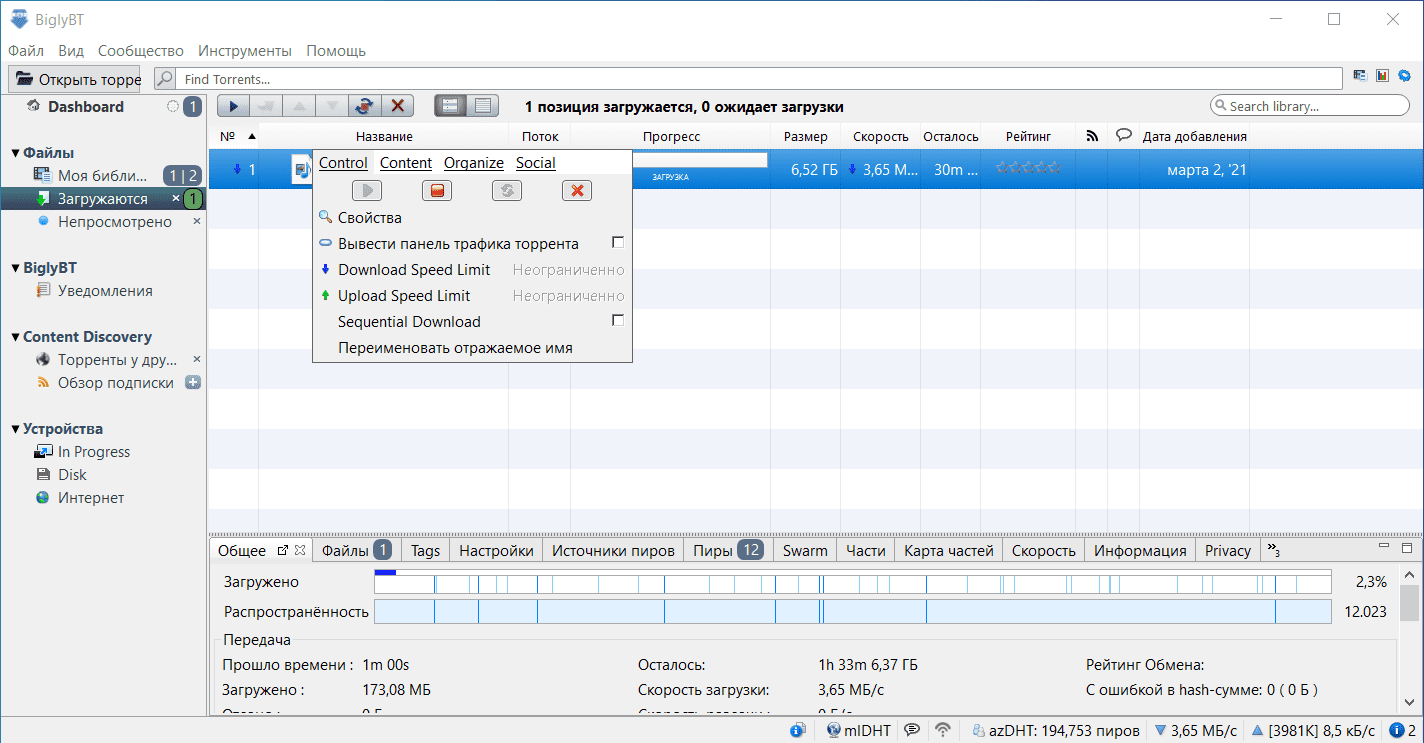Click the move up arrow toolbar button
1424x743 pixels.
pos(300,105)
